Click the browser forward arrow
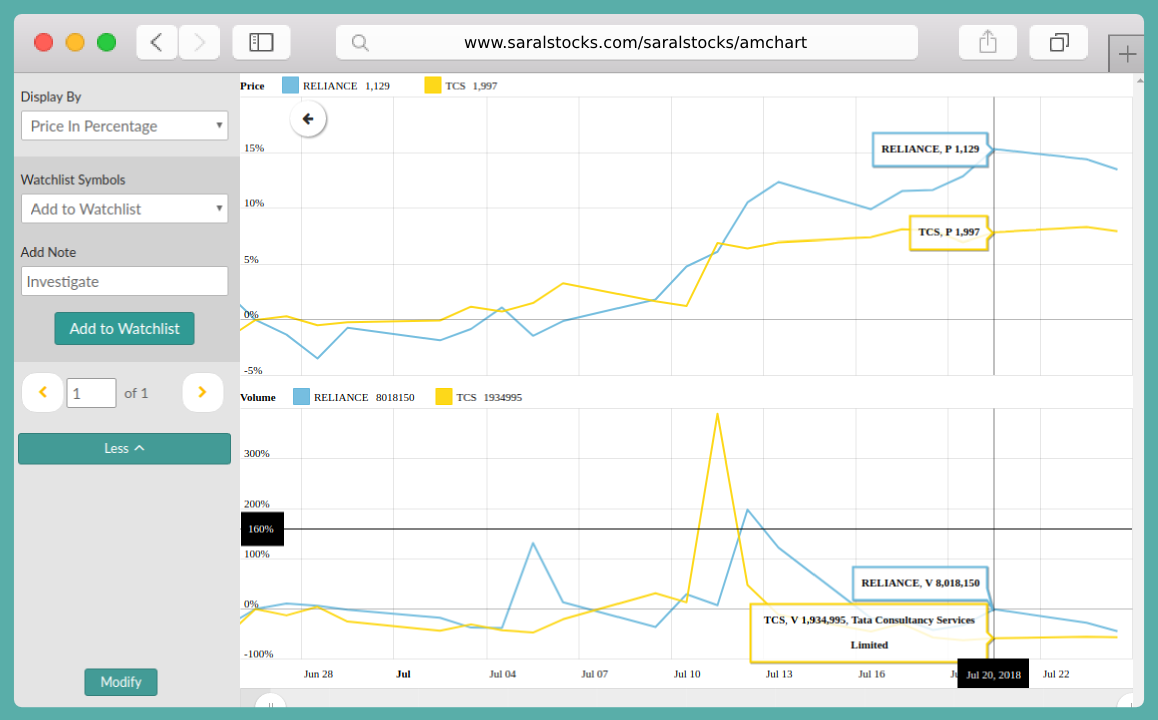1158x720 pixels. tap(199, 42)
